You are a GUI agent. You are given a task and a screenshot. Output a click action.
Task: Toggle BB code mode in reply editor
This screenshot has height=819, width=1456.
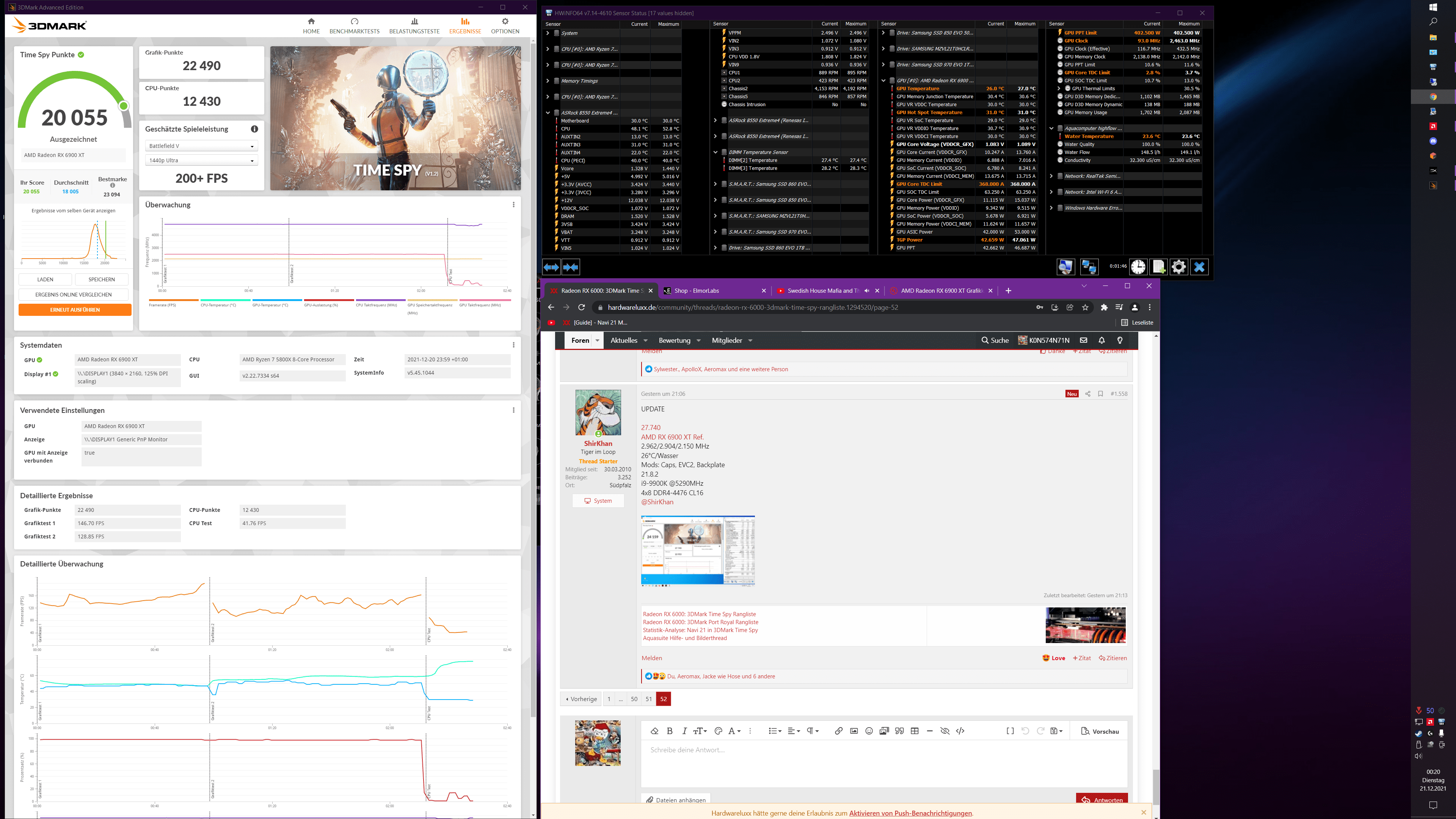tap(1010, 731)
